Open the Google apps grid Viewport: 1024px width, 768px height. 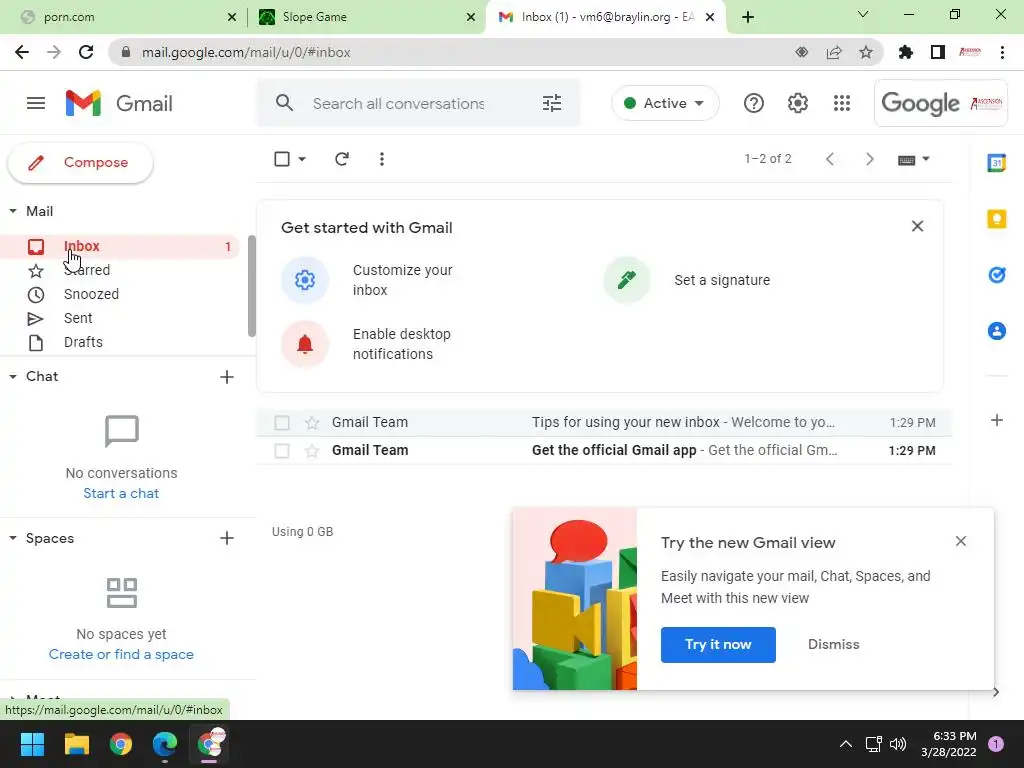842,103
